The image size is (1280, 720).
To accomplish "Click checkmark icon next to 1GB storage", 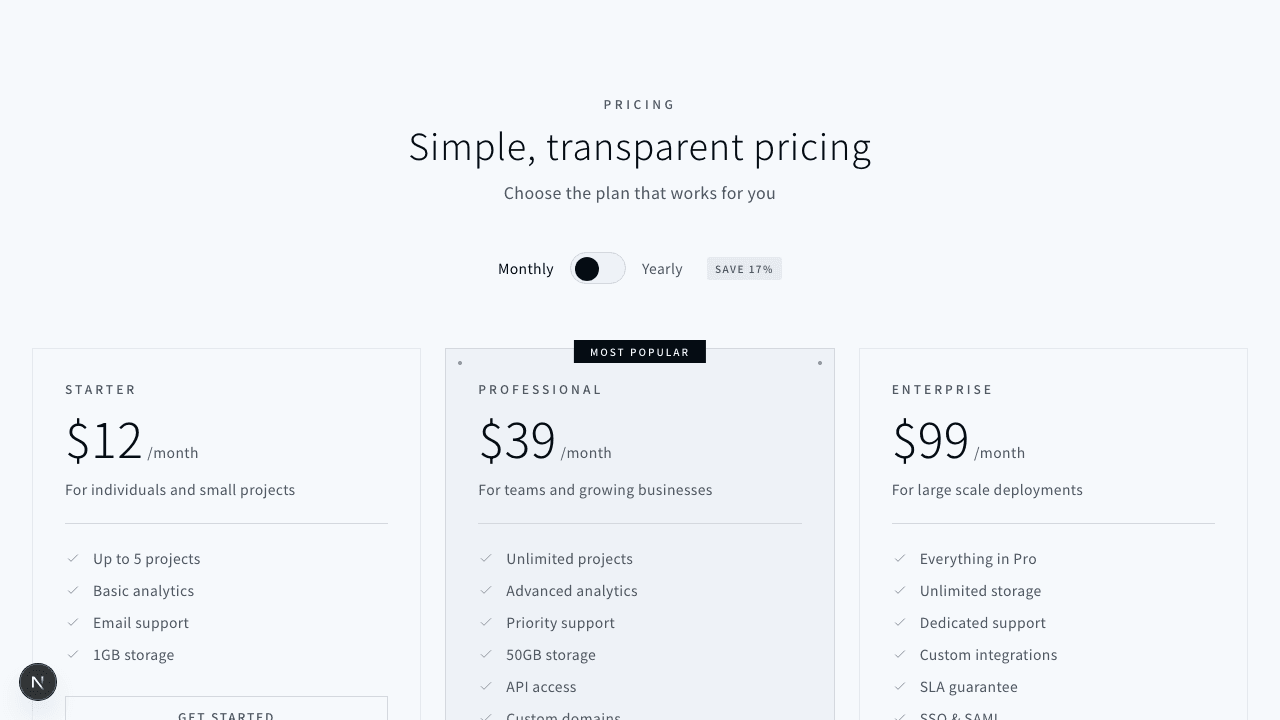I will click(73, 655).
